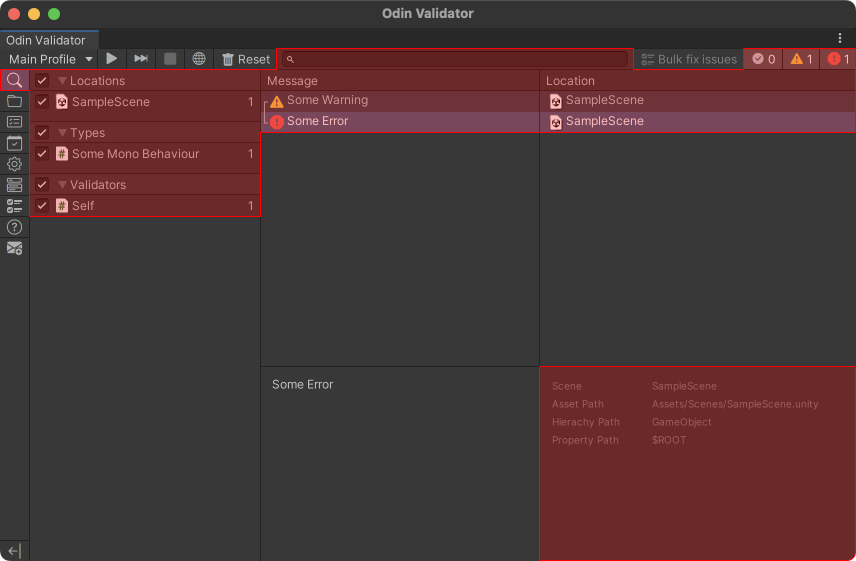856x561 pixels.
Task: Open the checklist panel sidebar icon
Action: click(x=14, y=122)
